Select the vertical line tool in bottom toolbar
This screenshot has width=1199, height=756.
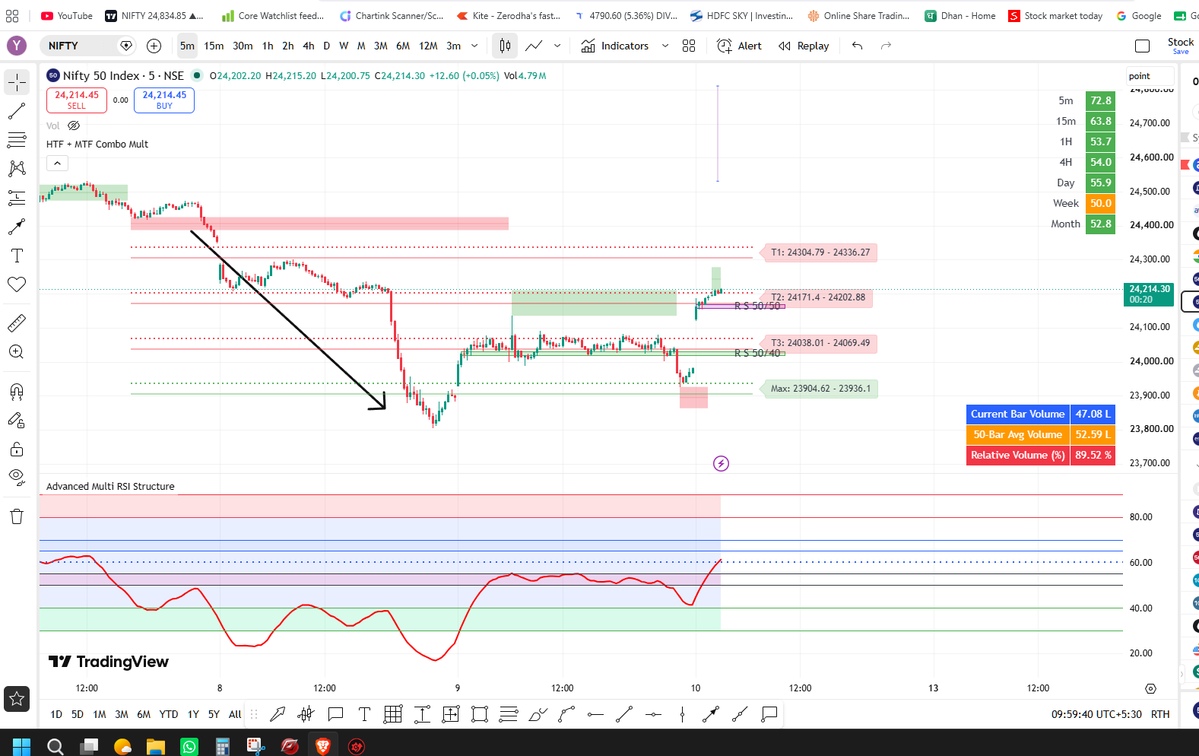(682, 715)
